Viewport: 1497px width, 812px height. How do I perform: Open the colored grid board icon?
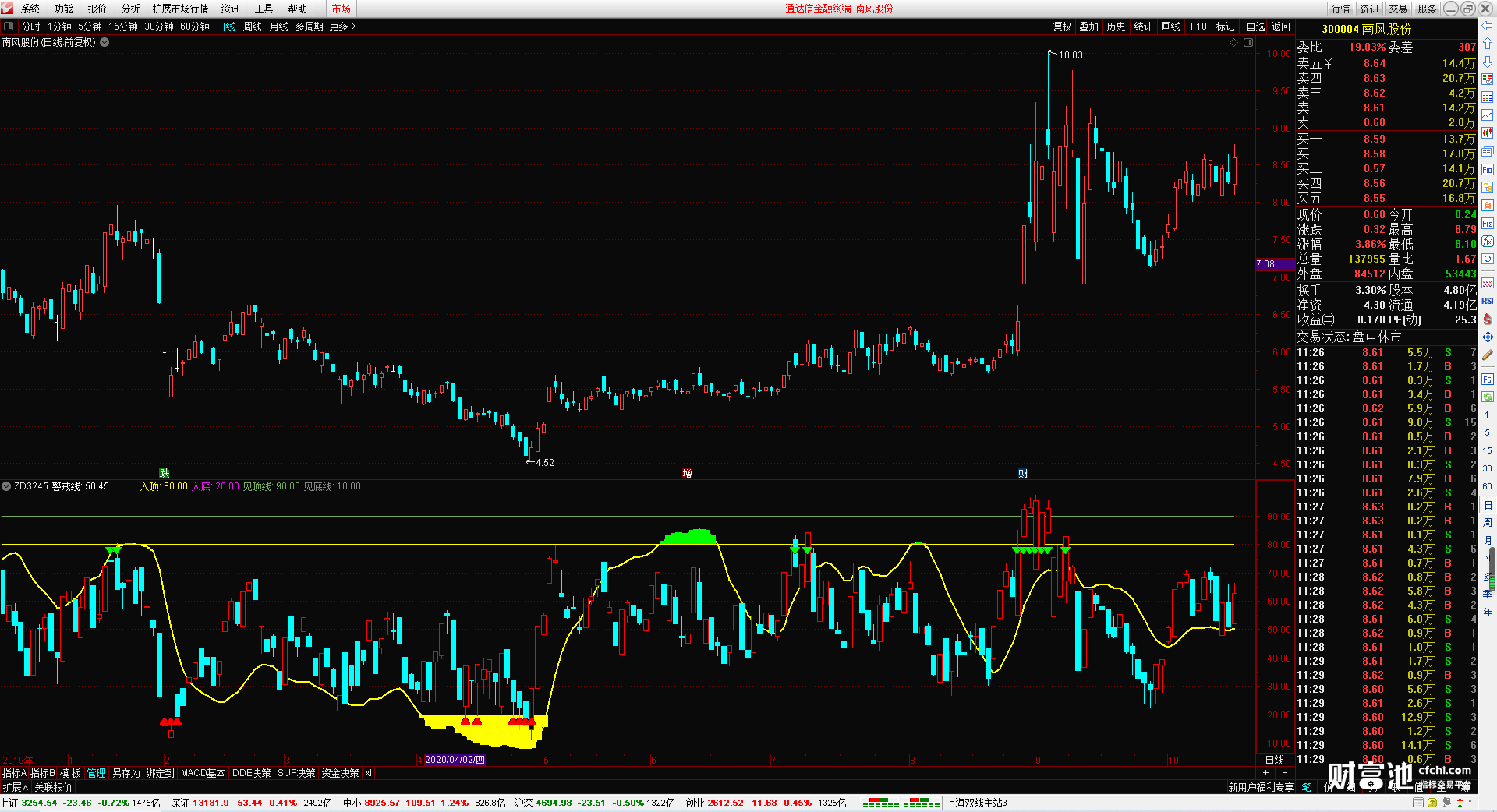1488,97
